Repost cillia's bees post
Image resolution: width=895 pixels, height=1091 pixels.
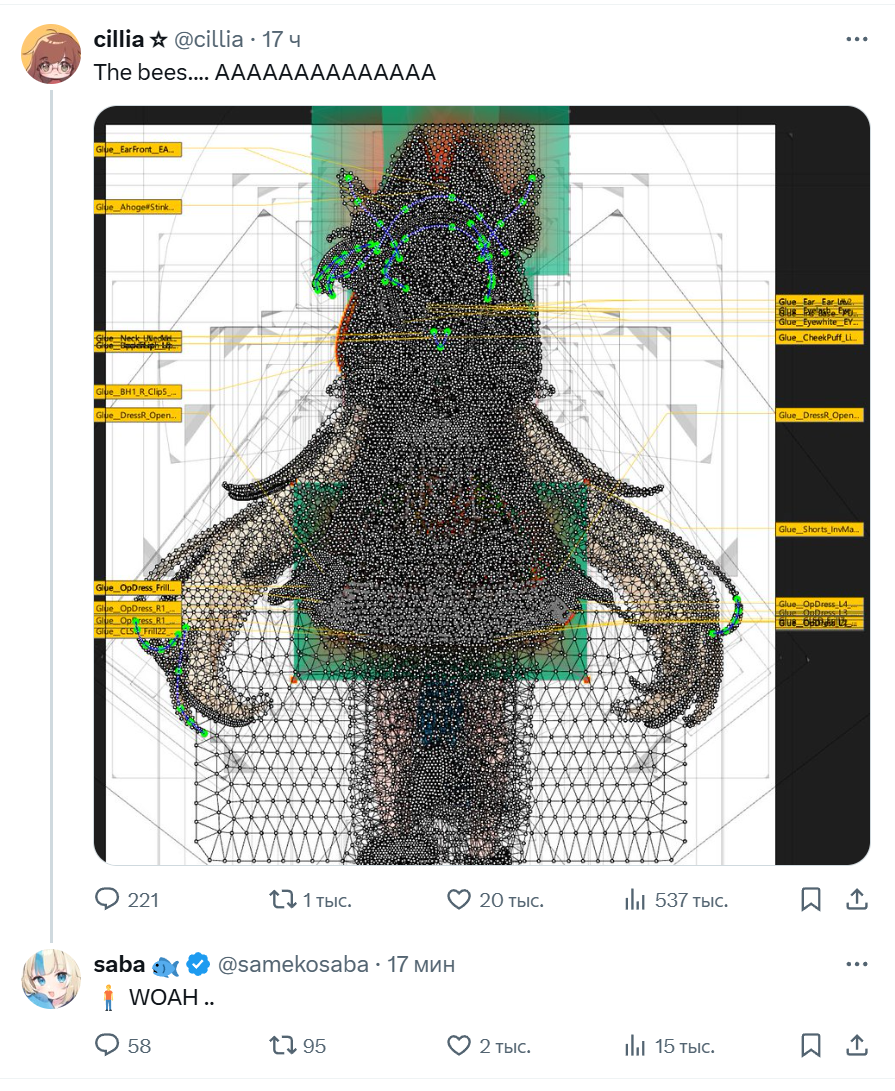tap(310, 900)
